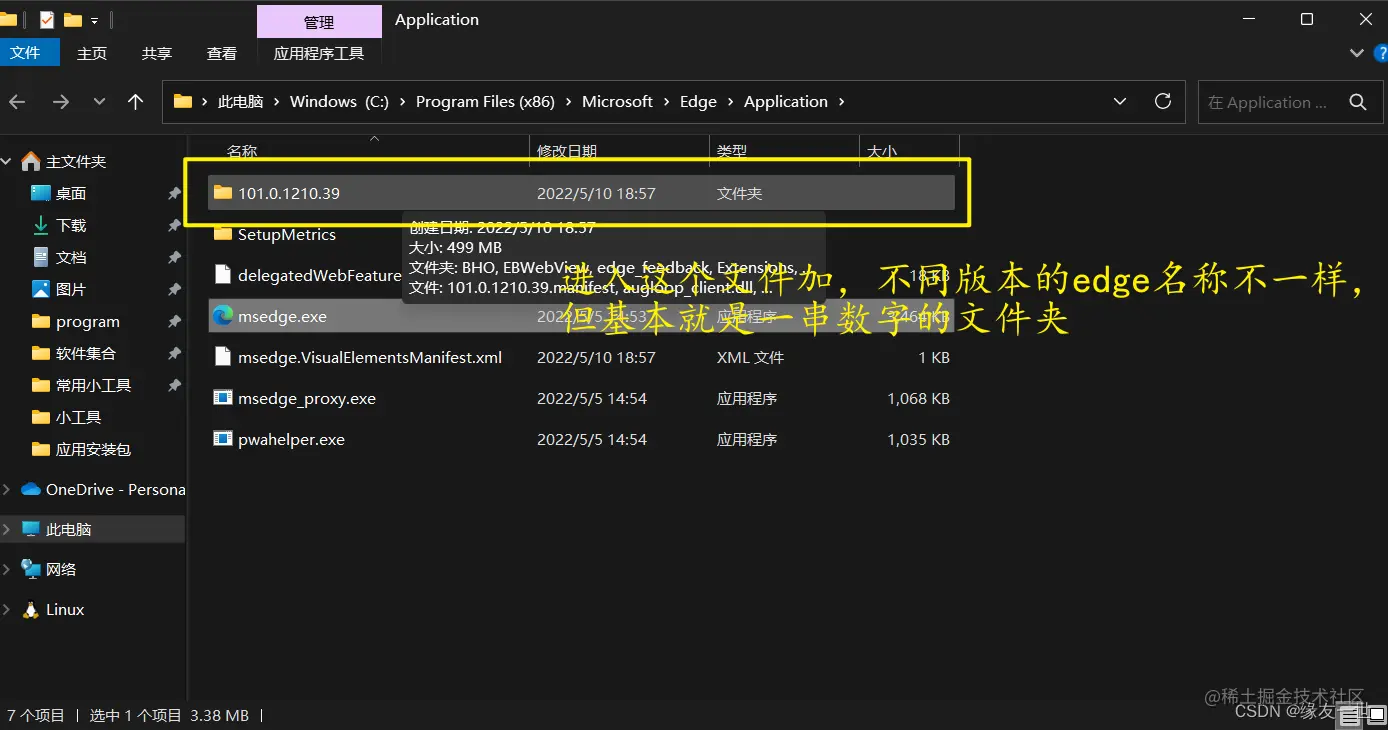The height and width of the screenshot is (730, 1388).
Task: Switch to the 查看 ribbon tab
Action: (222, 54)
